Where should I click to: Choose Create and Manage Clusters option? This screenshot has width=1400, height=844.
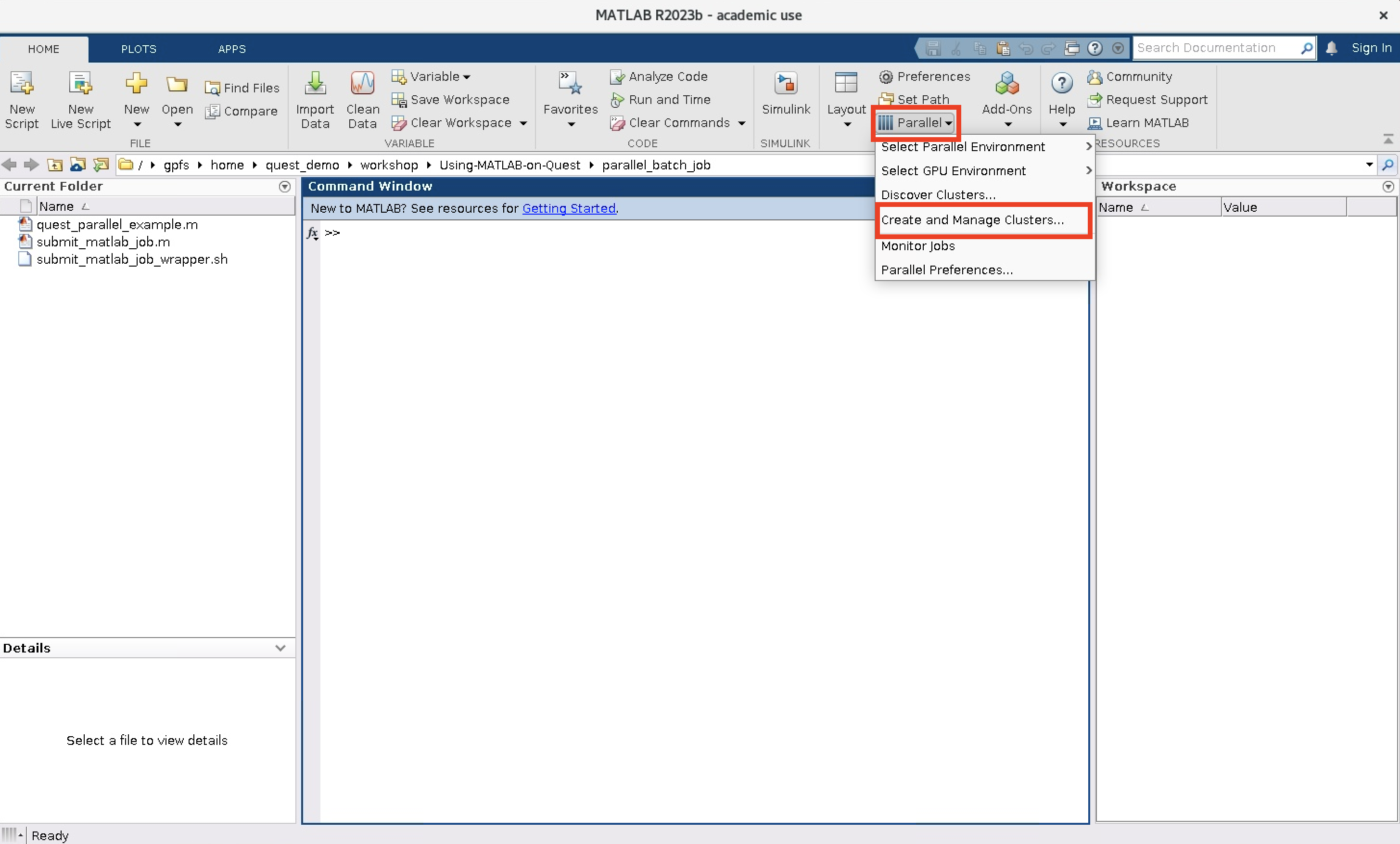click(973, 220)
